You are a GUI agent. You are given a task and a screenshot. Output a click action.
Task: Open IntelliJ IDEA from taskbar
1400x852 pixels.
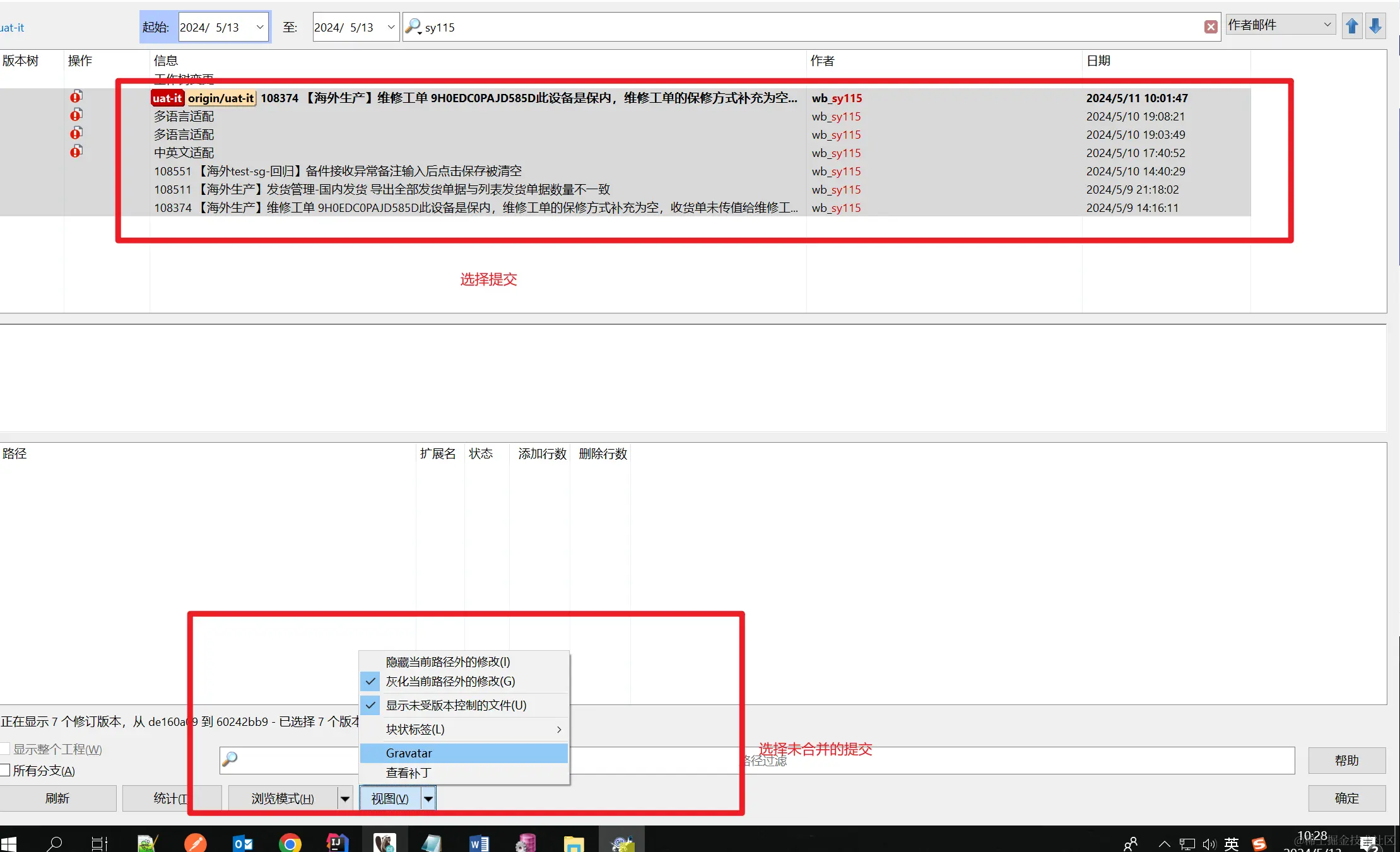337,843
